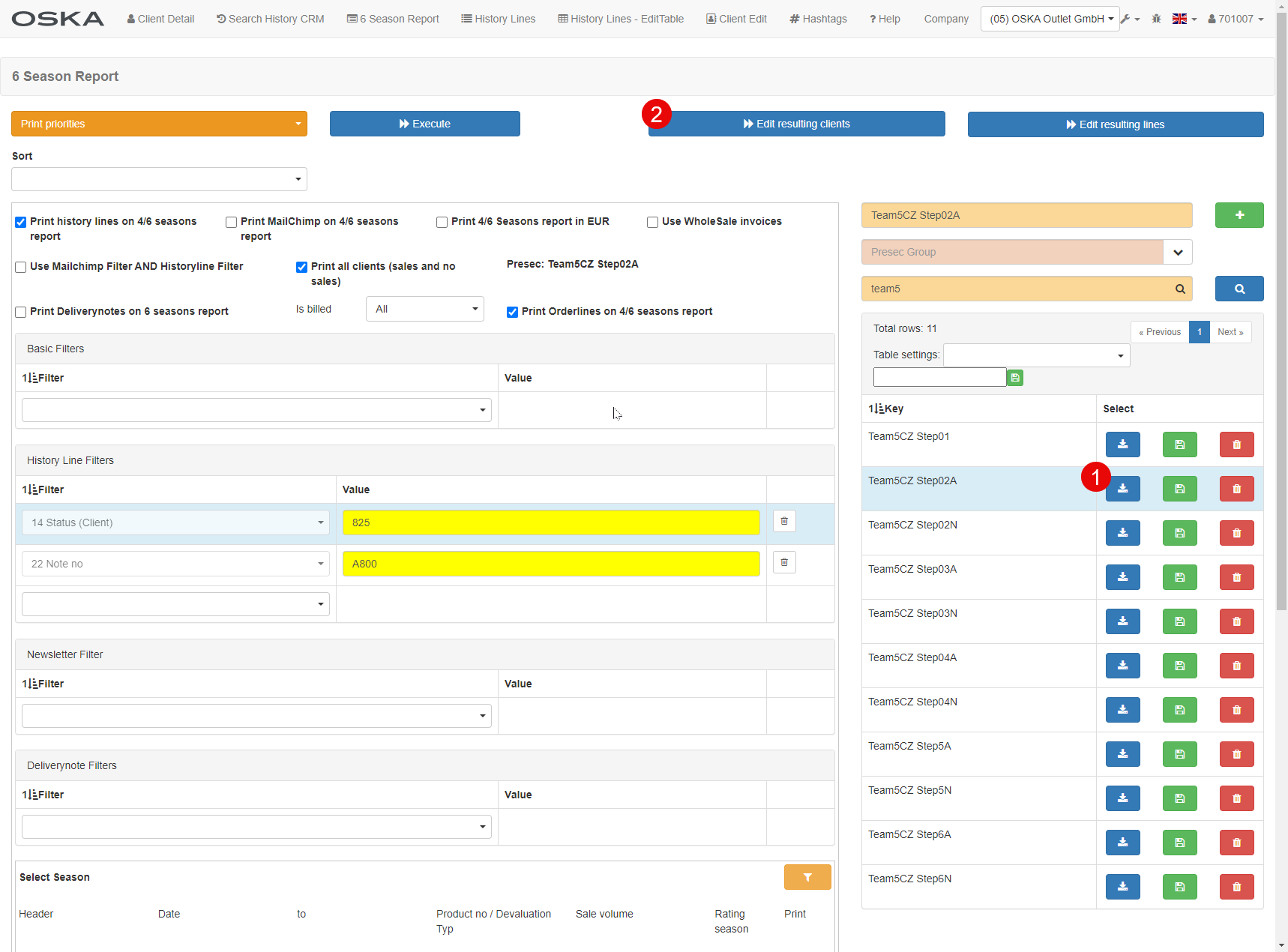Expand the Is billed dropdown
Viewport: 1288px width, 952px height.
[x=424, y=309]
